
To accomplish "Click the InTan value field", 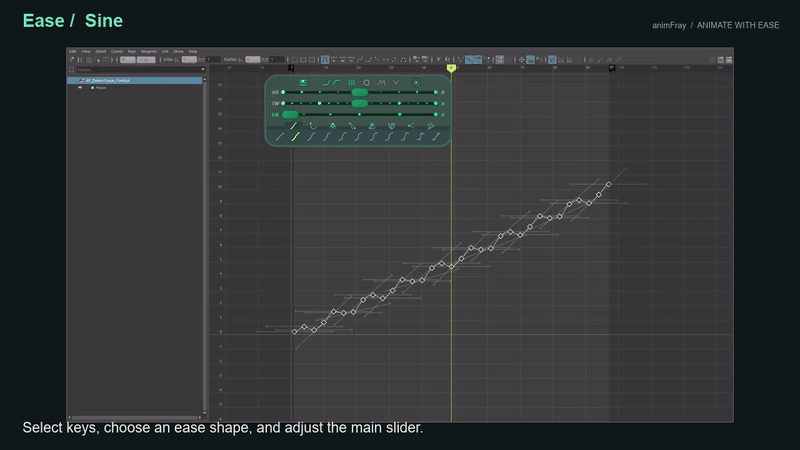I will coord(189,60).
